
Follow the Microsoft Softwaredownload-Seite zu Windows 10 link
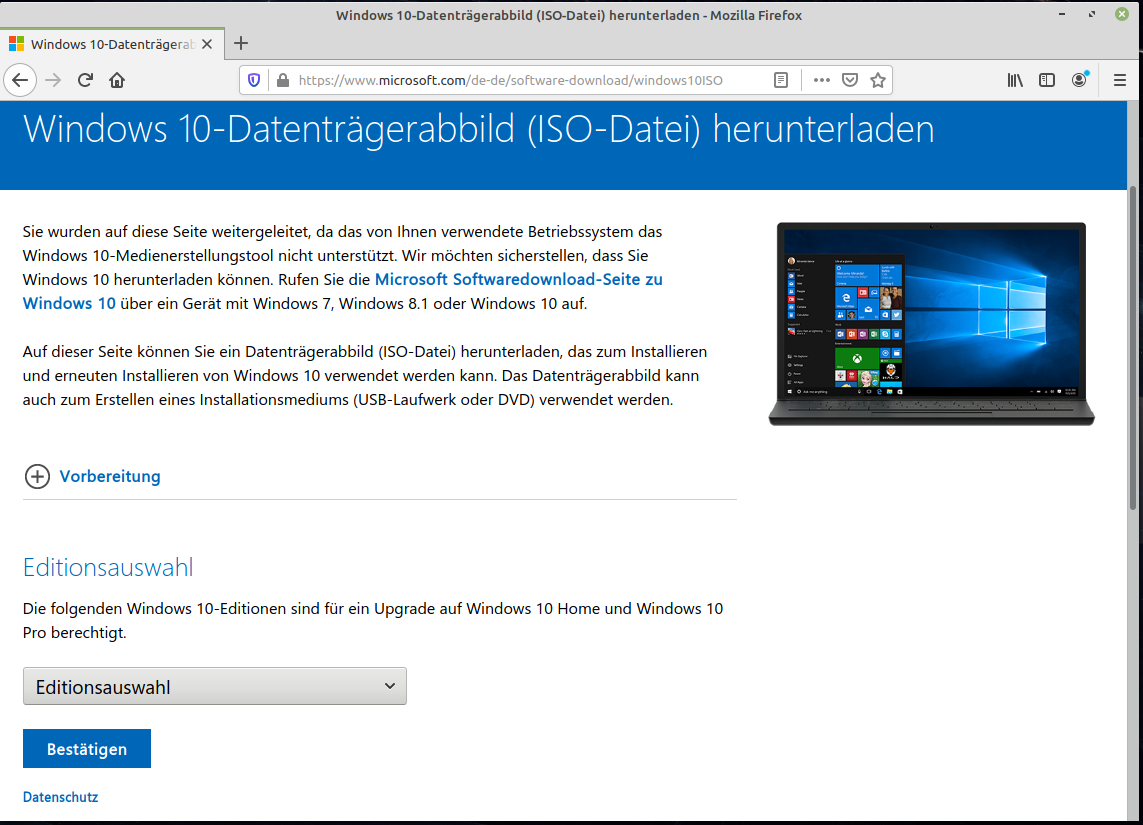click(x=343, y=291)
